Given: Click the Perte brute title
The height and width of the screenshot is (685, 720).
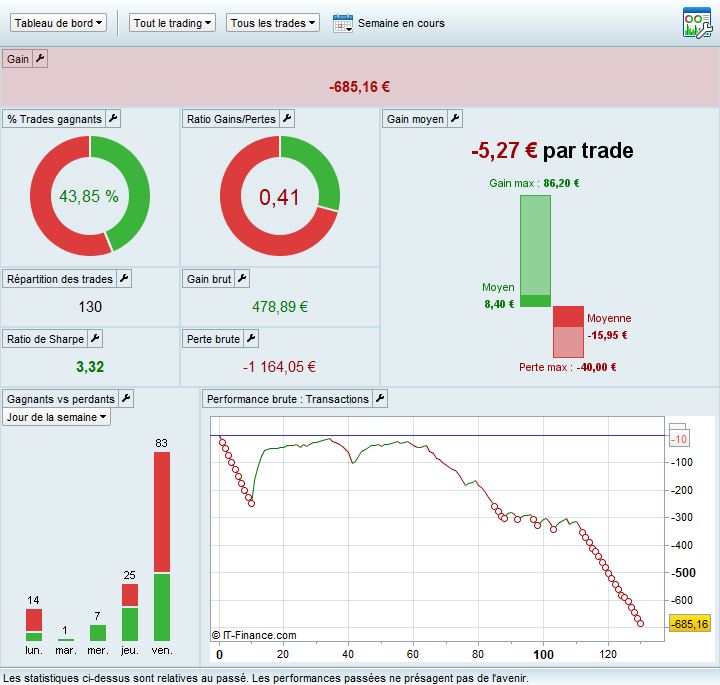Looking at the screenshot, I should coord(213,339).
